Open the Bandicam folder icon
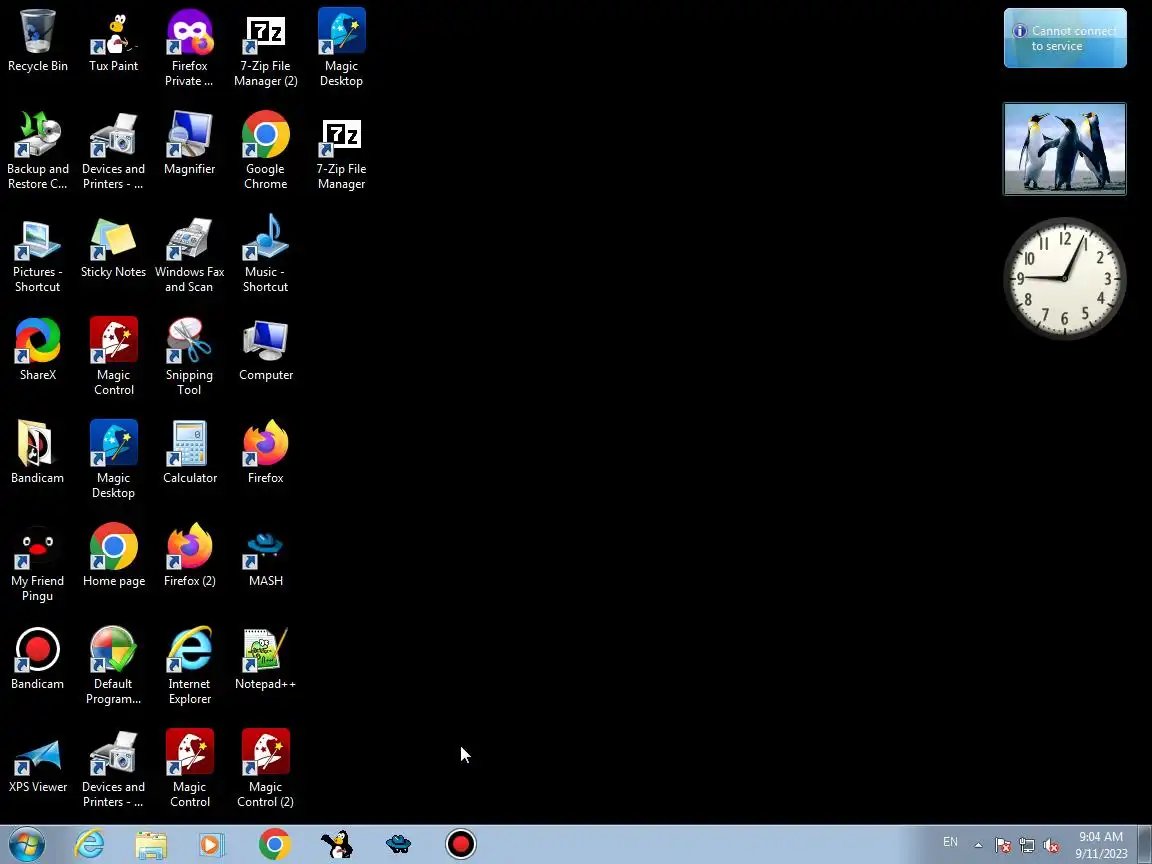The width and height of the screenshot is (1152, 864). coord(37,453)
